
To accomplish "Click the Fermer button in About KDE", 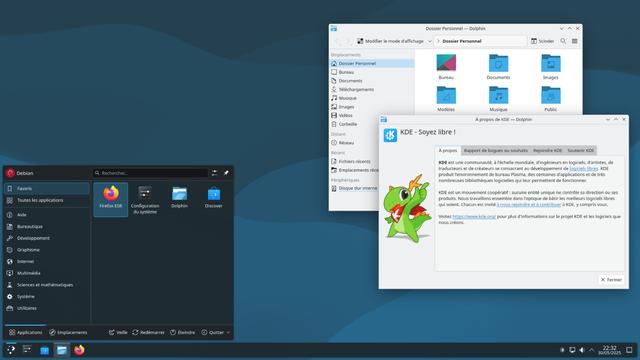I will coord(611,280).
